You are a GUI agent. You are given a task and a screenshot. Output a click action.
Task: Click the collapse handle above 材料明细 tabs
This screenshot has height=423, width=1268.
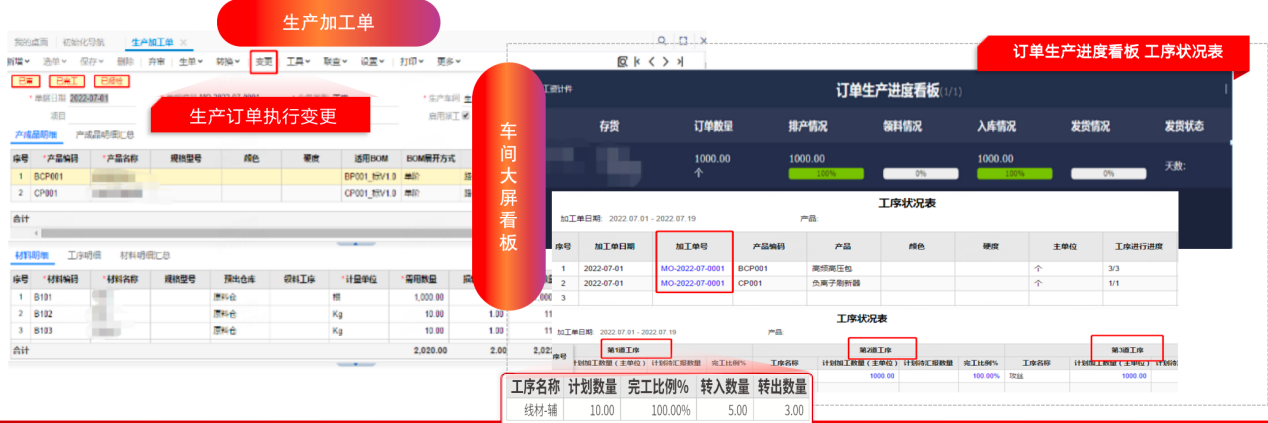tap(357, 243)
